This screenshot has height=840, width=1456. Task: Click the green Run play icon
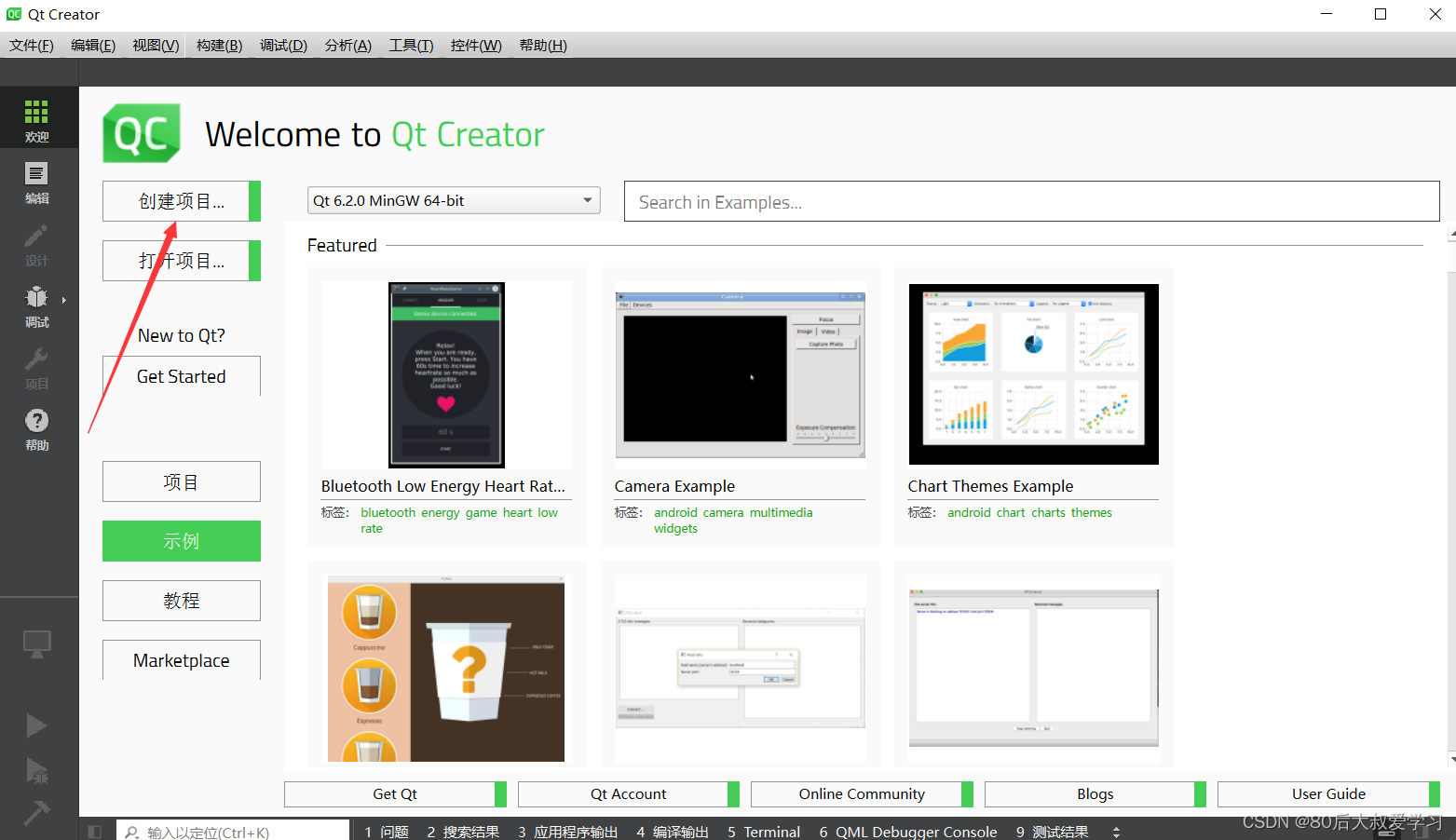(36, 725)
